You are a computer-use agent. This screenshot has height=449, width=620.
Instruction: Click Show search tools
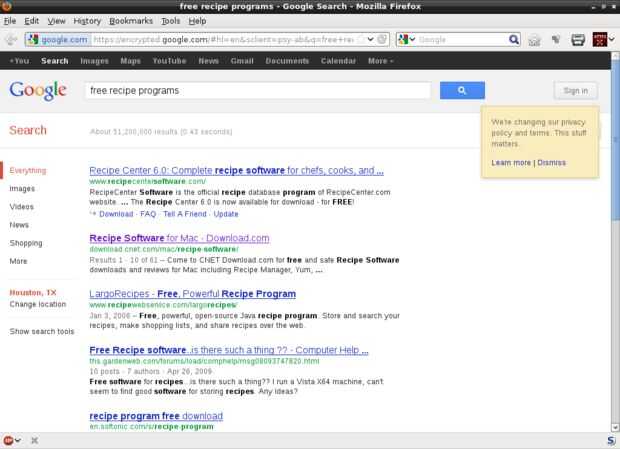coord(42,331)
